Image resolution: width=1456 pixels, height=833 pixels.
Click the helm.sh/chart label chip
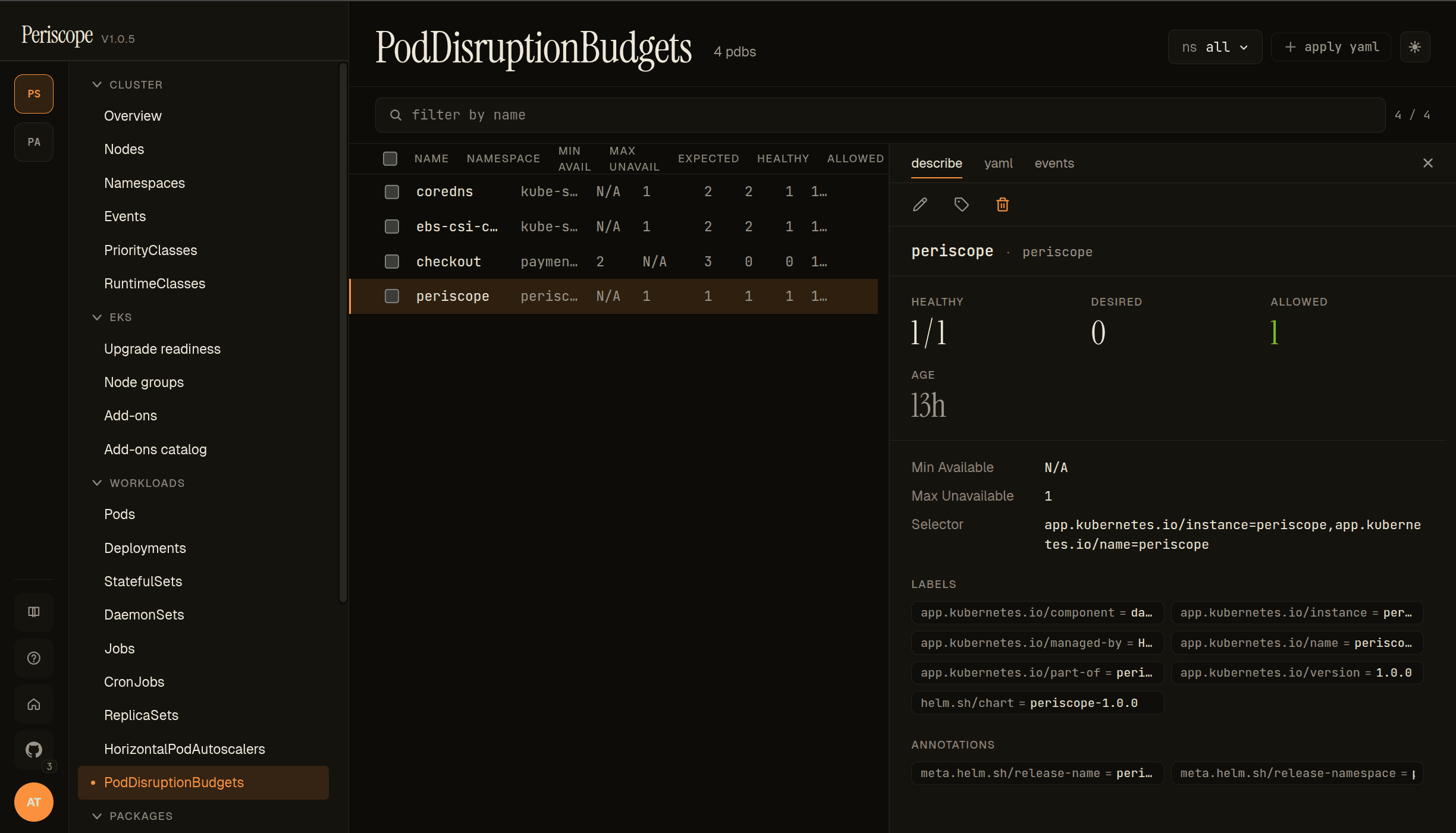(x=1037, y=703)
